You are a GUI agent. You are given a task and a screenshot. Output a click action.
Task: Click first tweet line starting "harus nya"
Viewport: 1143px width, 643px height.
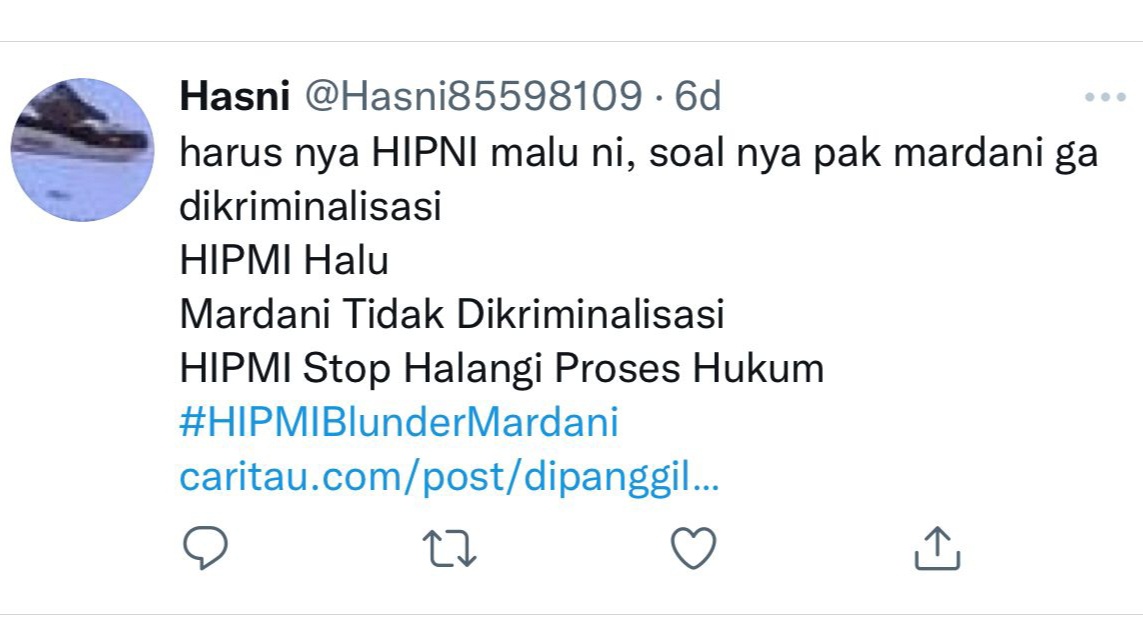[x=639, y=154]
